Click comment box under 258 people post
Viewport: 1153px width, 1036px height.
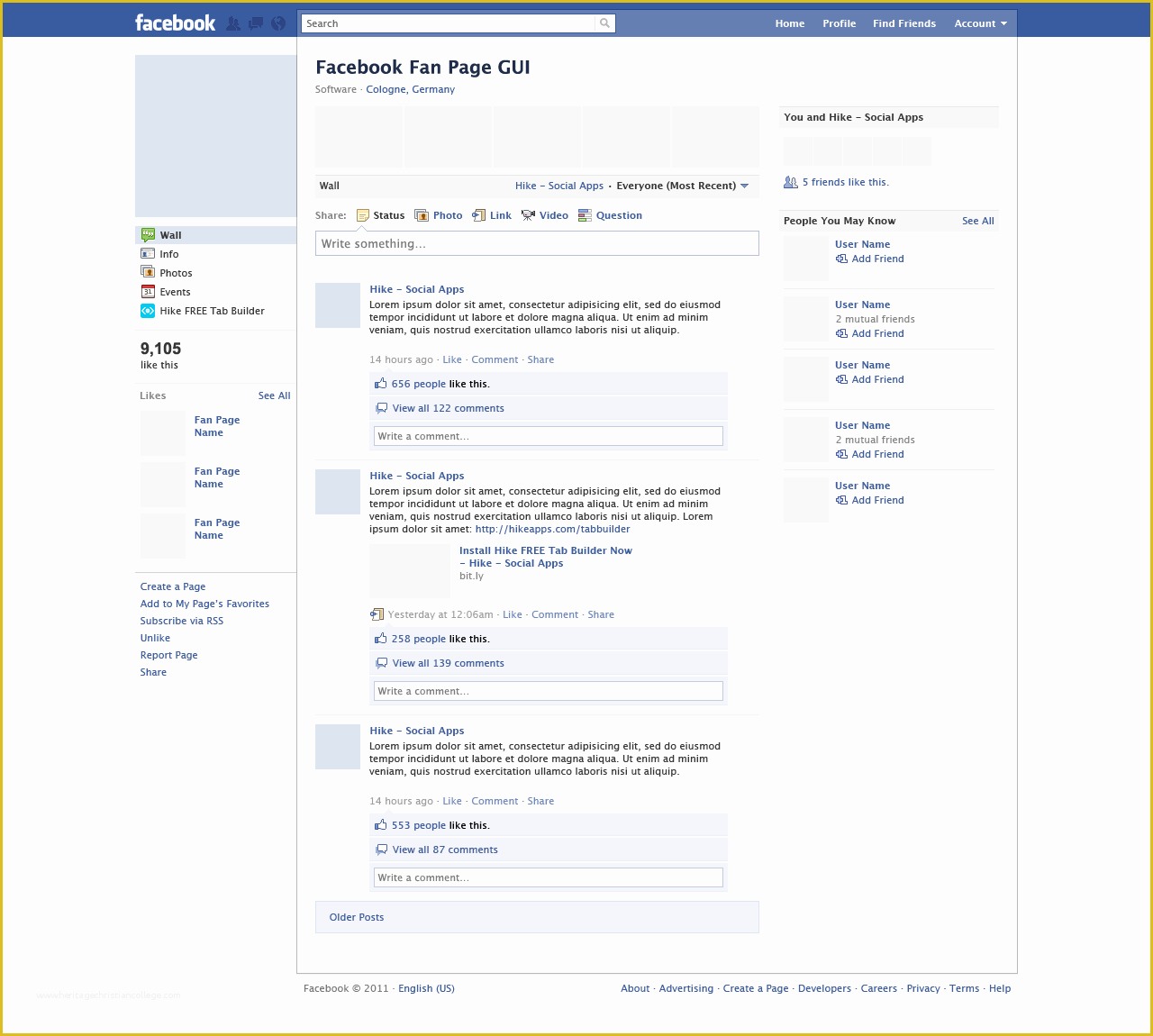tap(548, 691)
